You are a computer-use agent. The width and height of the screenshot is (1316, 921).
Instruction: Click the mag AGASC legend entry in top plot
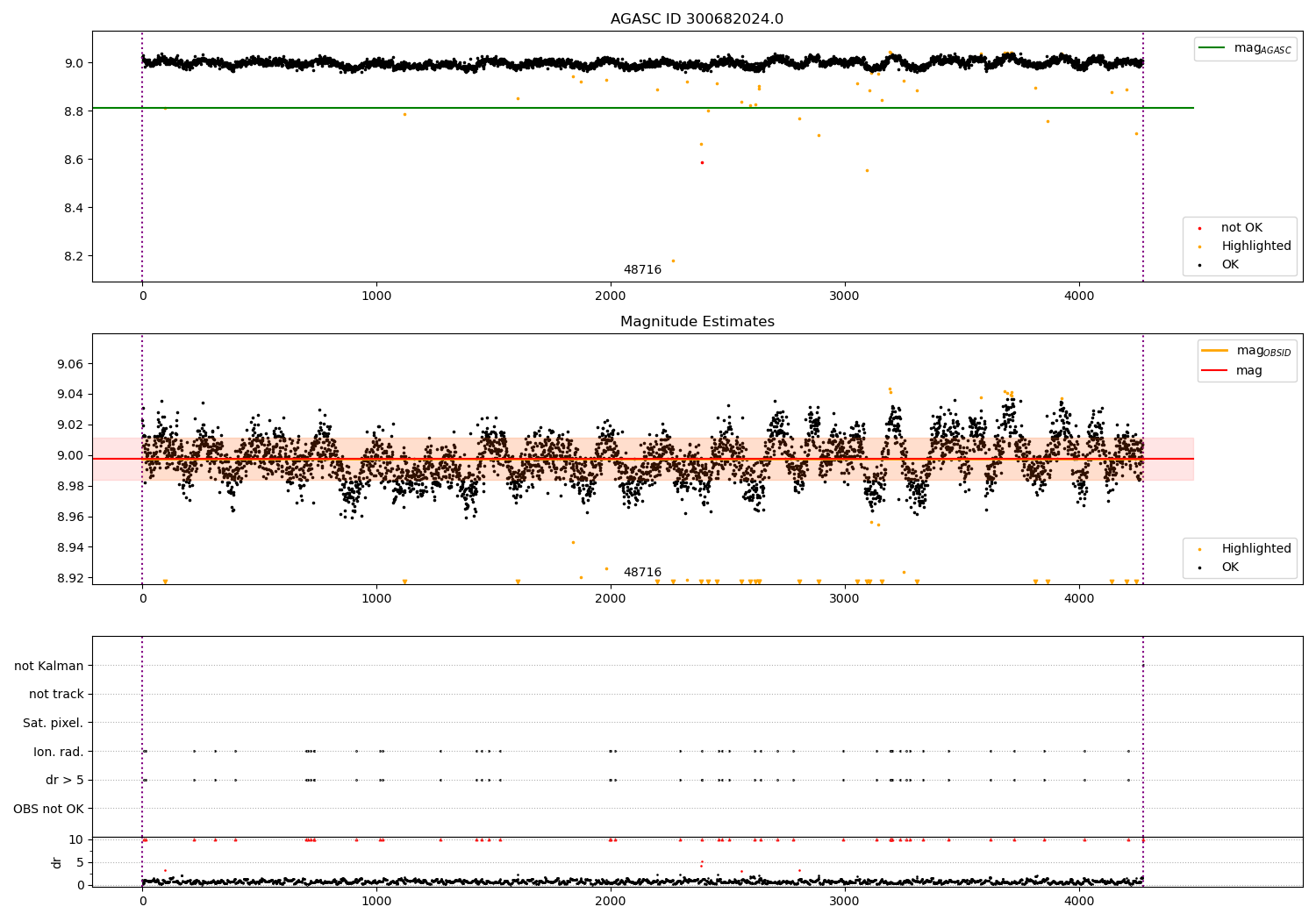1245,48
